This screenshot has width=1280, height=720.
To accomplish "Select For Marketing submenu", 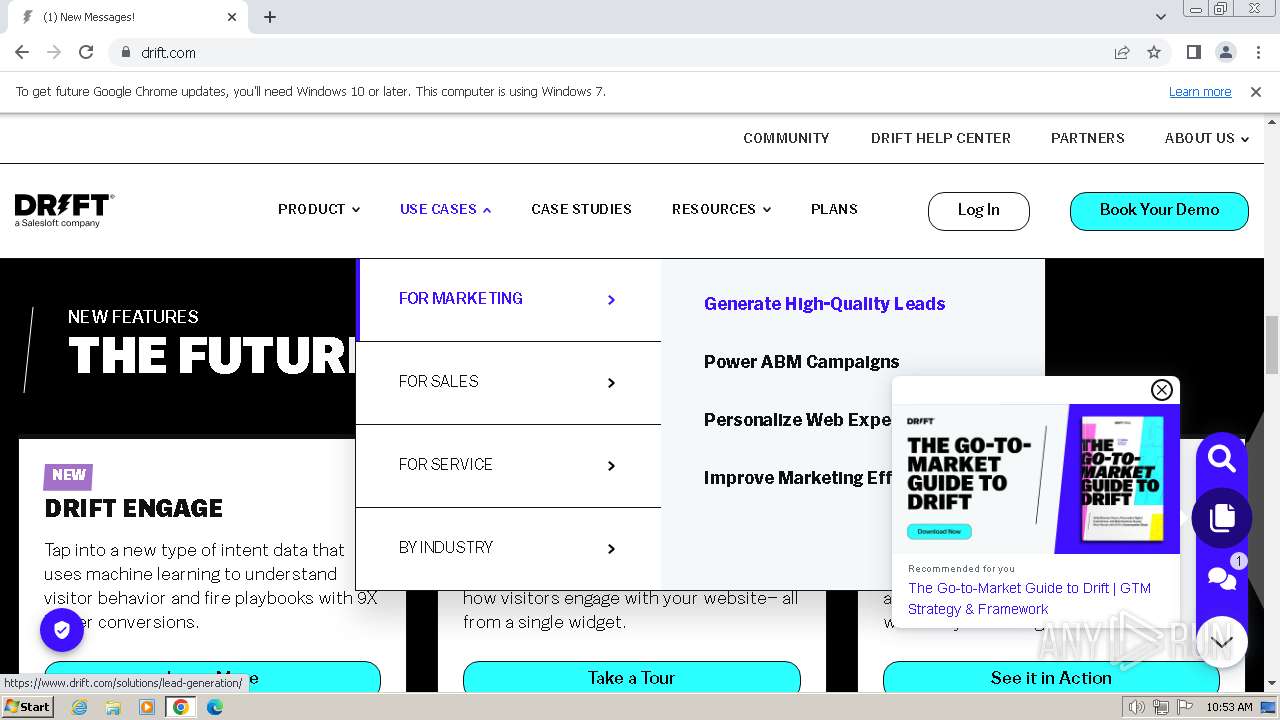I will tap(509, 299).
